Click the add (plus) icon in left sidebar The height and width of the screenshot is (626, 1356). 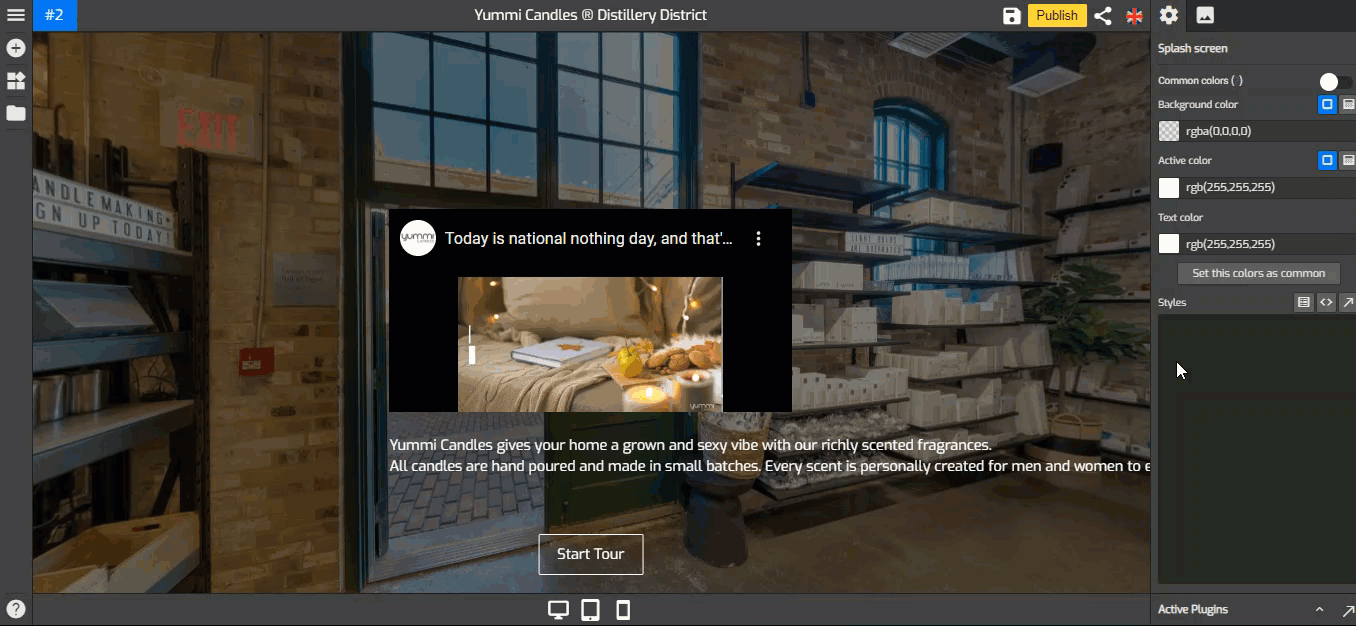tap(16, 48)
